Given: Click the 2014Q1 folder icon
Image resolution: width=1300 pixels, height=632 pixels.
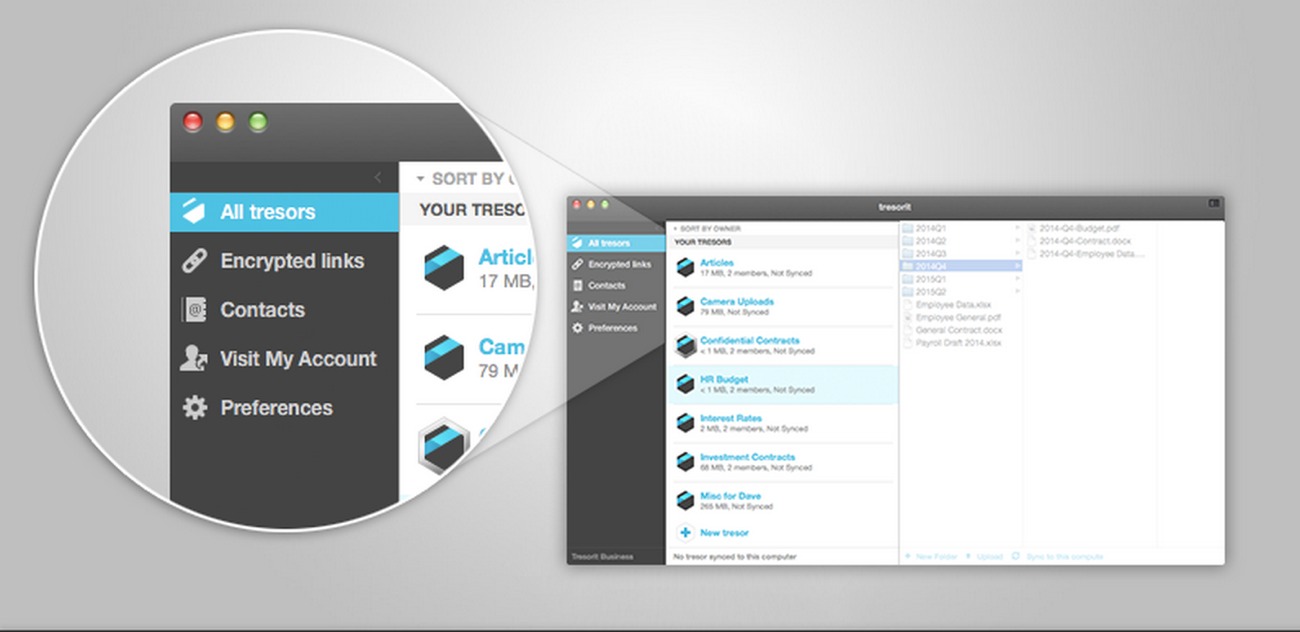Looking at the screenshot, I should coord(908,228).
